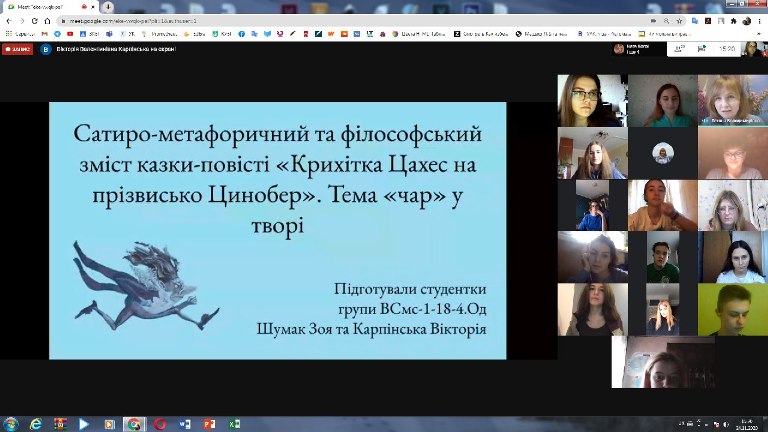Open the YouTube bookmark icon
This screenshot has width=768, height=432.
tap(70, 34)
